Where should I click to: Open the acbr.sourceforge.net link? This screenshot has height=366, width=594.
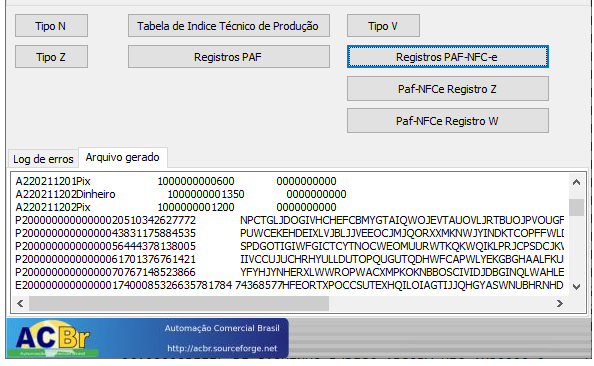[222, 348]
